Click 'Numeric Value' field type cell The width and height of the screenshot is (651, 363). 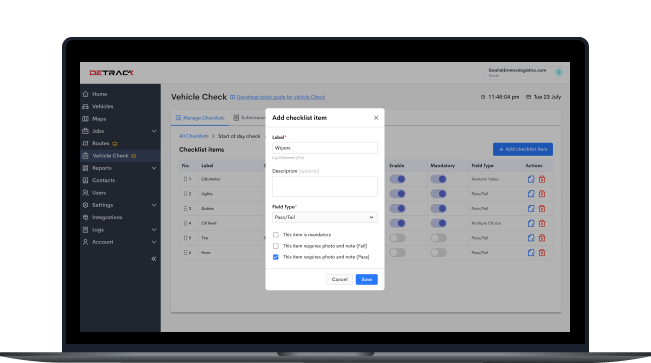(485, 179)
